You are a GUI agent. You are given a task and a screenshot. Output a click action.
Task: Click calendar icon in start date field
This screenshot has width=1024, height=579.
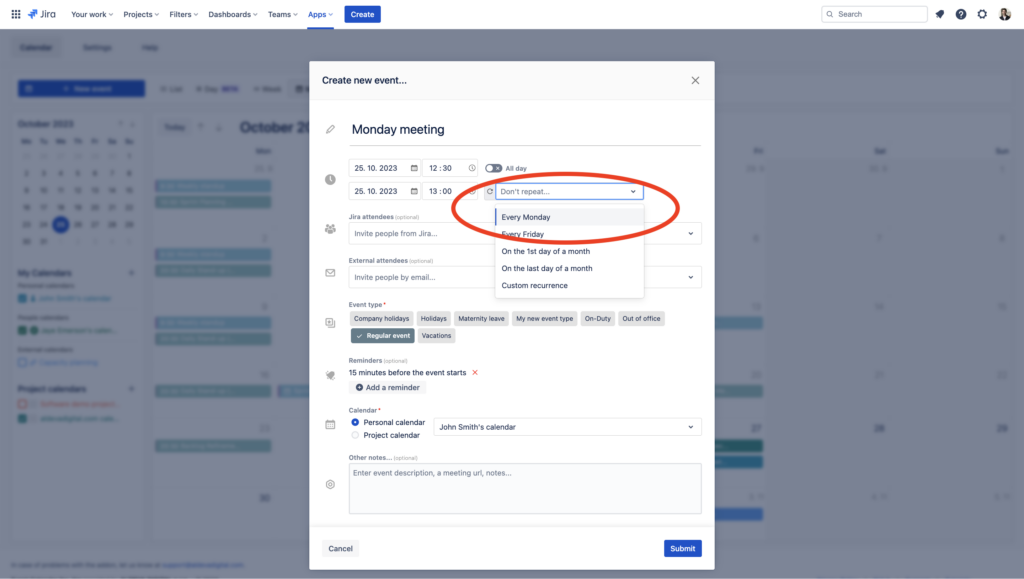(x=414, y=168)
